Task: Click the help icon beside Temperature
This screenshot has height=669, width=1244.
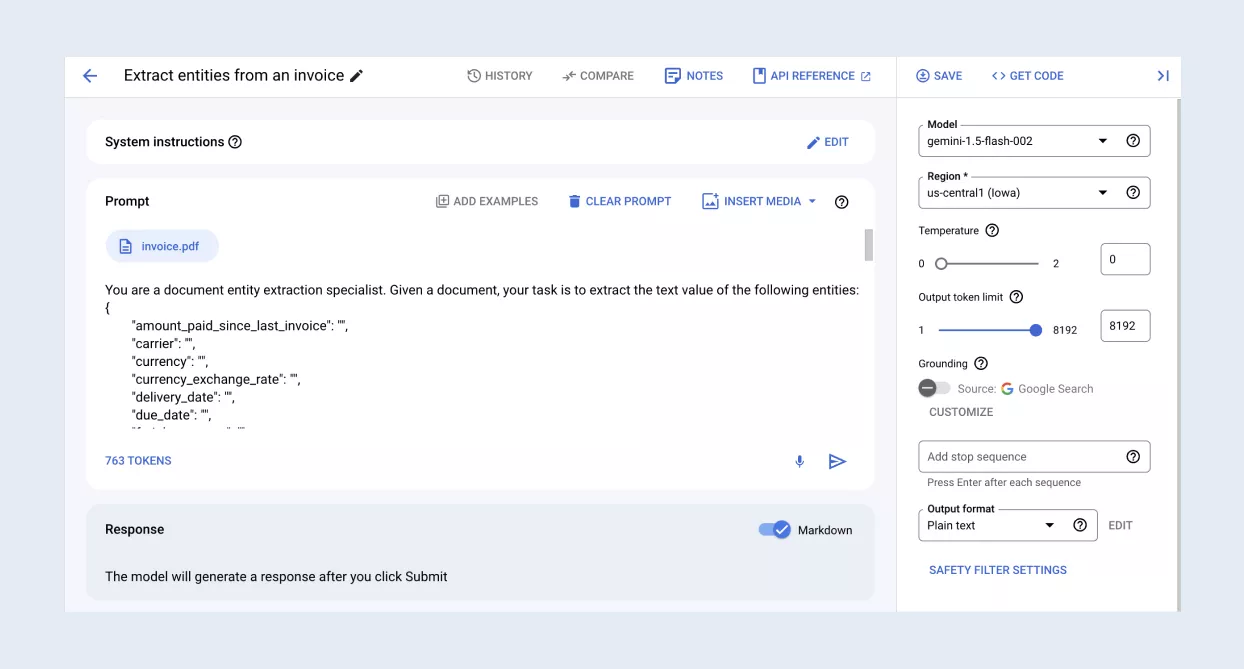Action: tap(992, 230)
